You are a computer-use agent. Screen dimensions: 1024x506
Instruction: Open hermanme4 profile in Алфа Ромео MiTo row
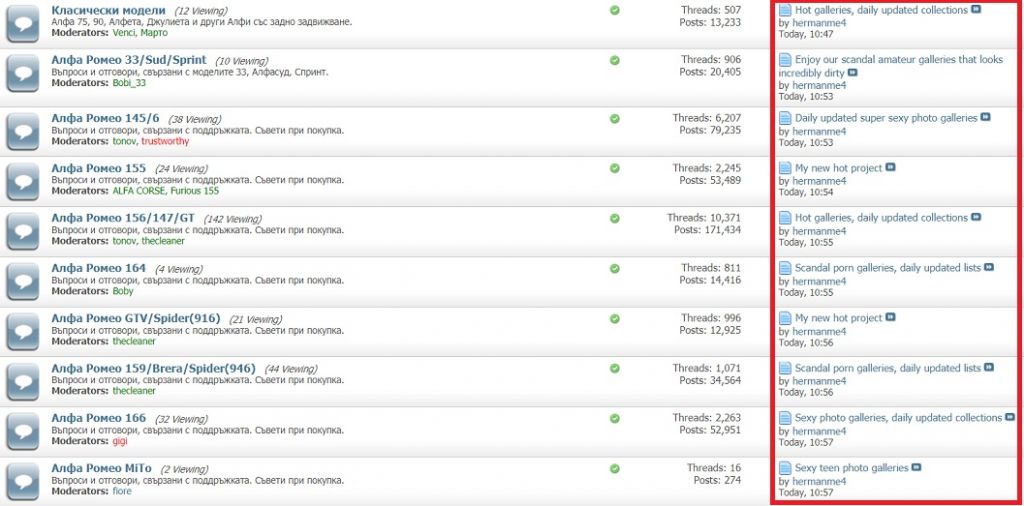tap(819, 481)
